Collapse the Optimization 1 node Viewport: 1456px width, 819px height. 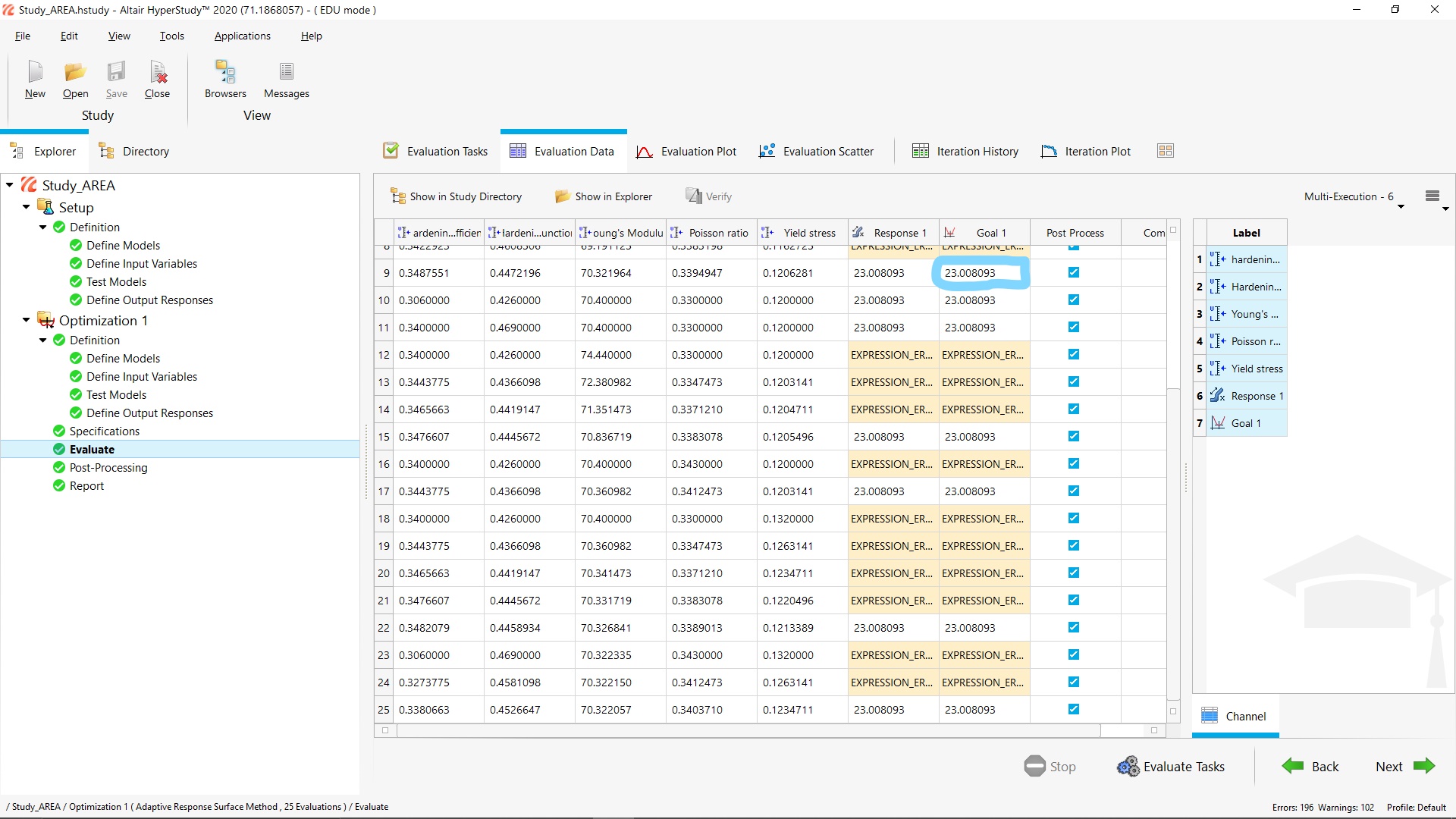coord(27,320)
